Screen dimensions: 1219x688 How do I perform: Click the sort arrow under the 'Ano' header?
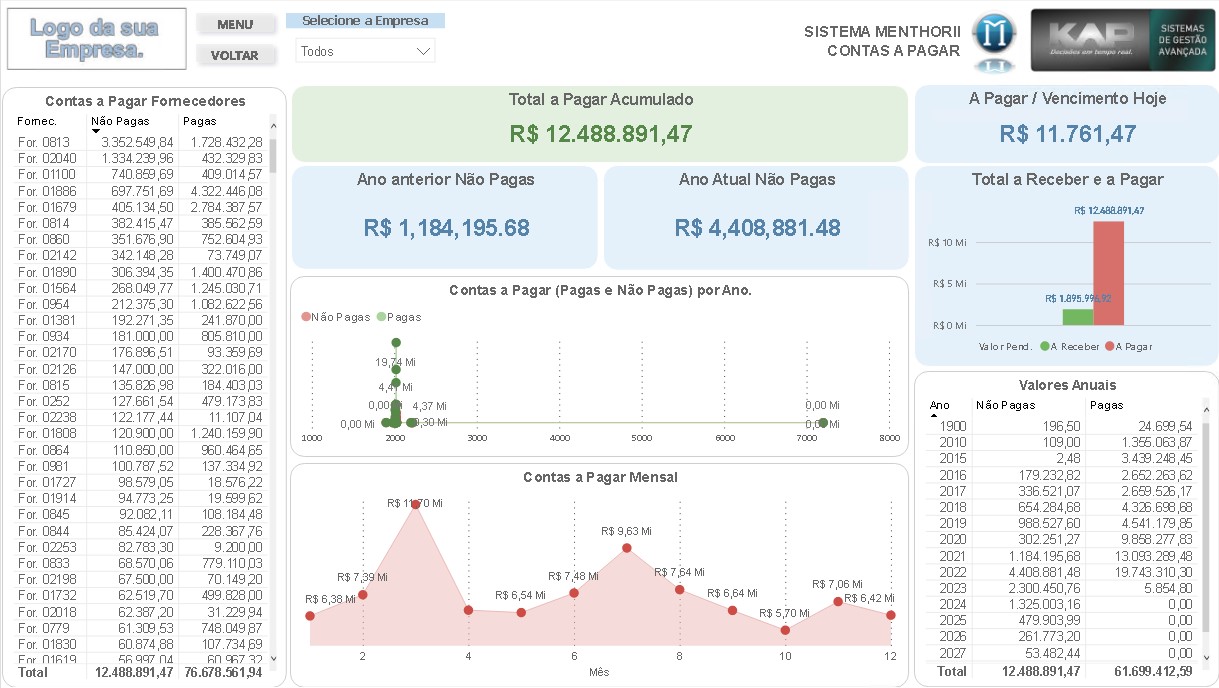click(934, 415)
